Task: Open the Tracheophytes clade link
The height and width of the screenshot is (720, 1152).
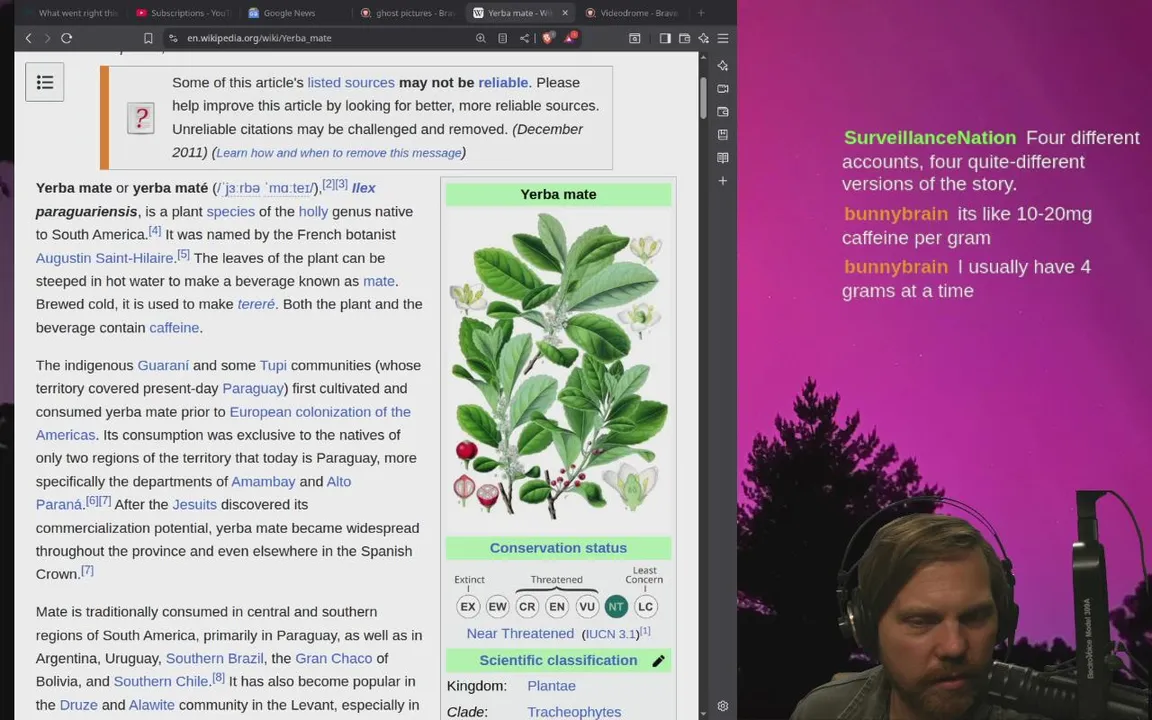Action: [574, 712]
